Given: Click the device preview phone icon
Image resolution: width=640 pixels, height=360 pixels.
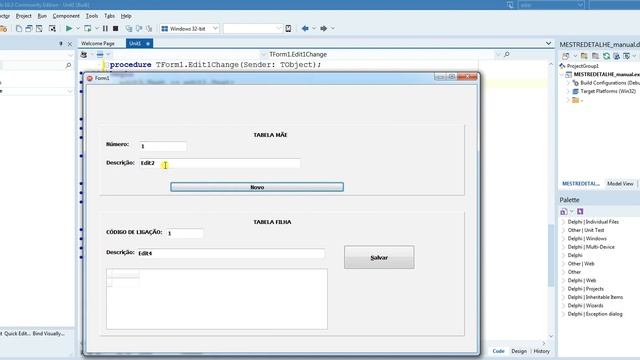Looking at the screenshot, I should coord(288,28).
